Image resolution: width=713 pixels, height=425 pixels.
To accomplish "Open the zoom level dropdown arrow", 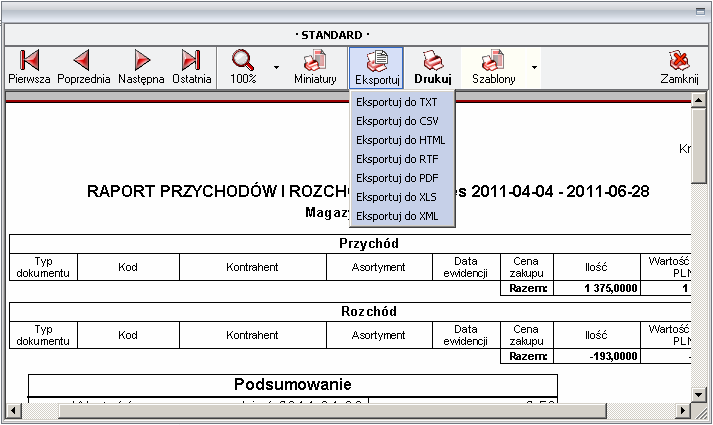I will click(x=276, y=67).
